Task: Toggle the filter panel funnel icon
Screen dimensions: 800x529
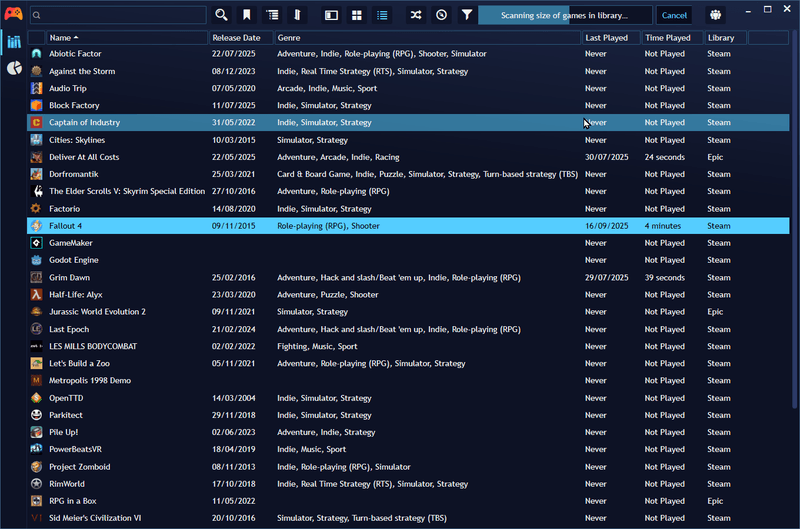Action: tap(467, 15)
